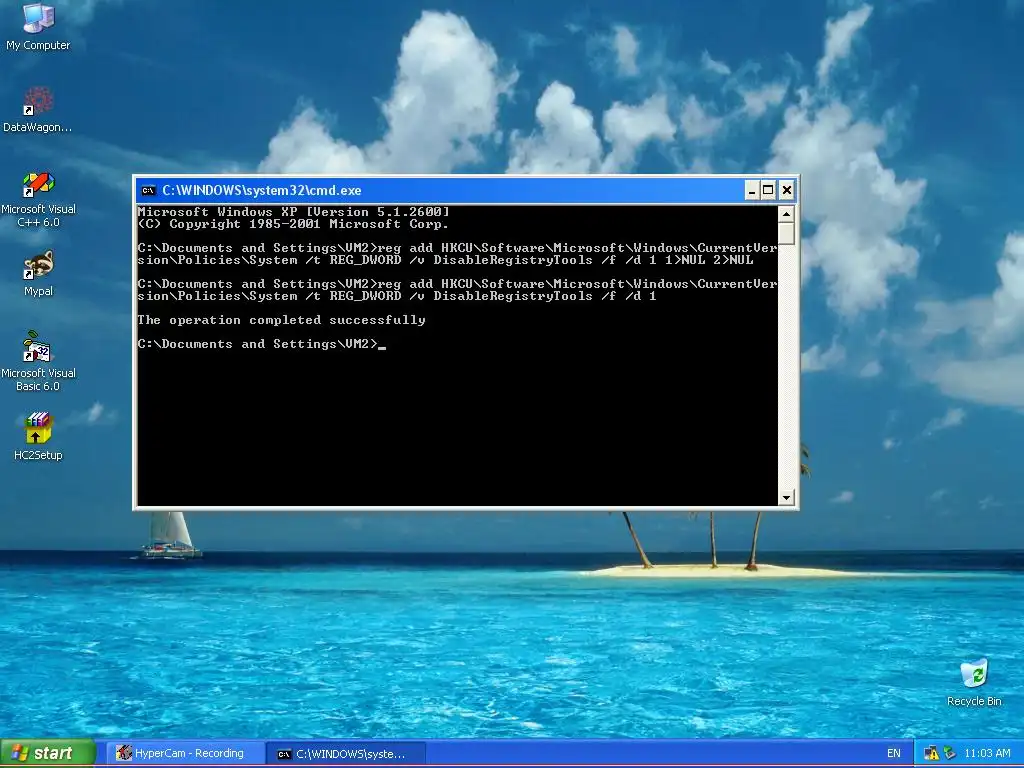Click the cmd vertical scrollbar thumb
Viewport: 1024px width, 768px height.
(x=786, y=233)
